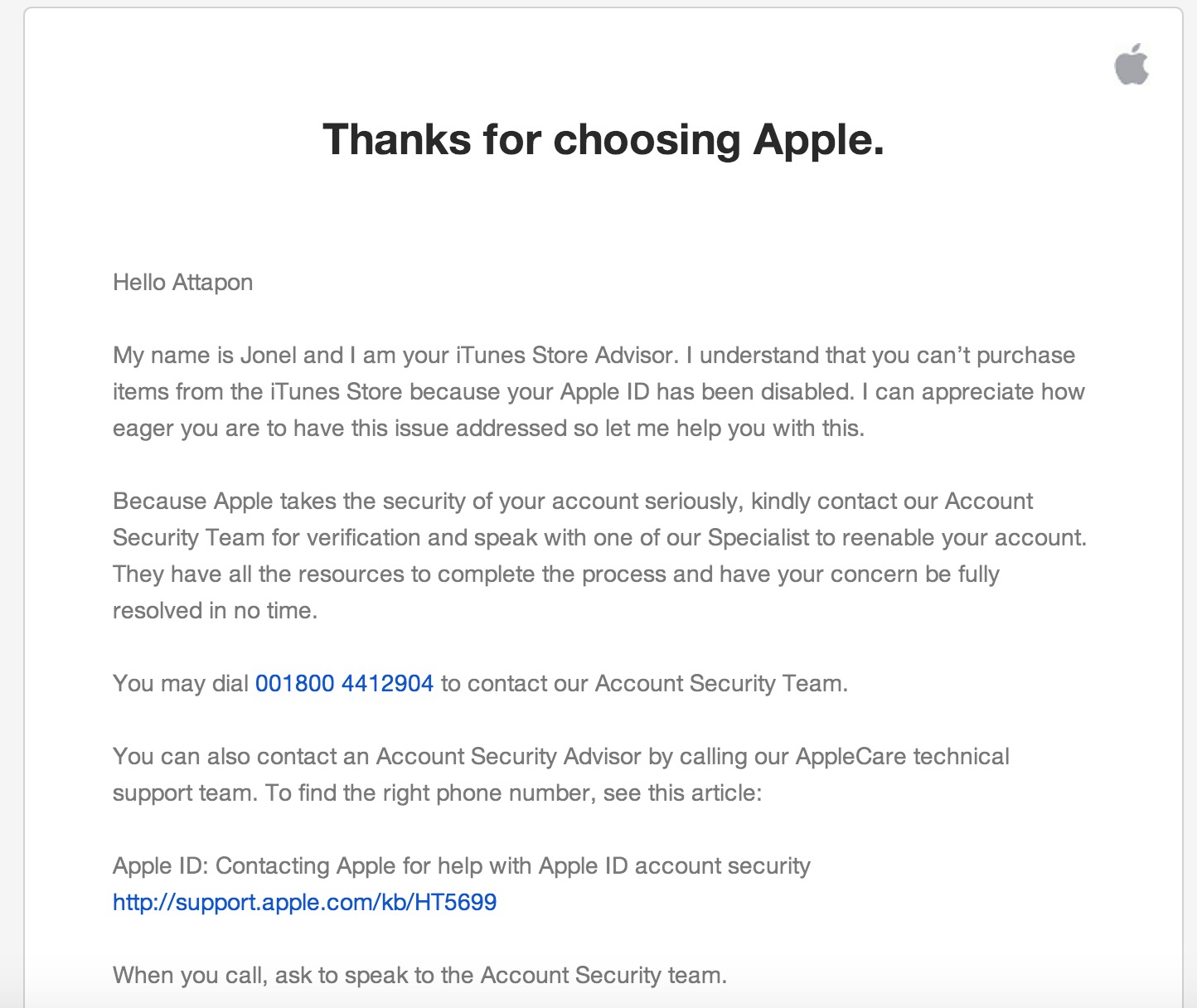This screenshot has height=1008, width=1197.
Task: Dial the 001800 4412904 phone link
Action: pos(344,684)
